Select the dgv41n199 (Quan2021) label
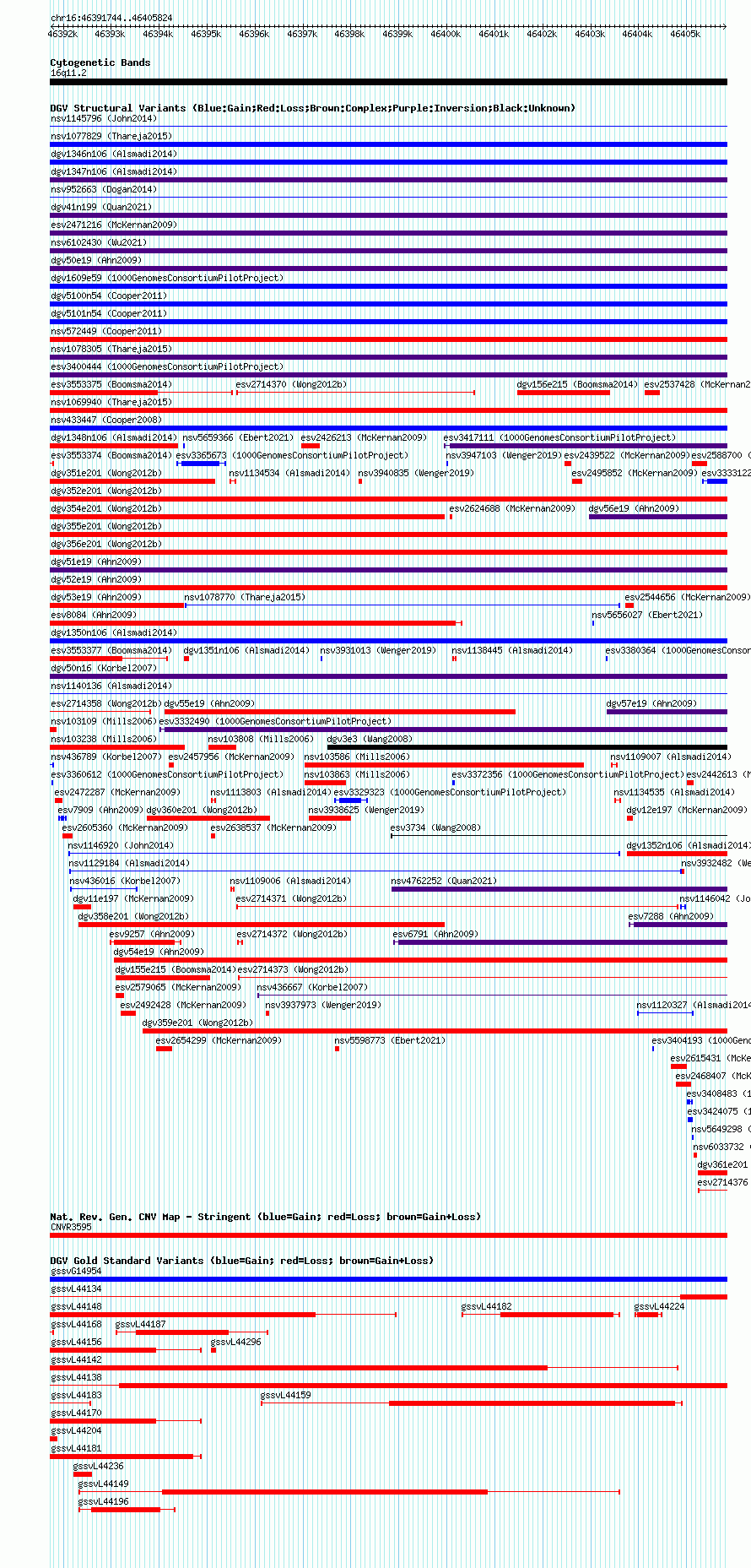 101,207
